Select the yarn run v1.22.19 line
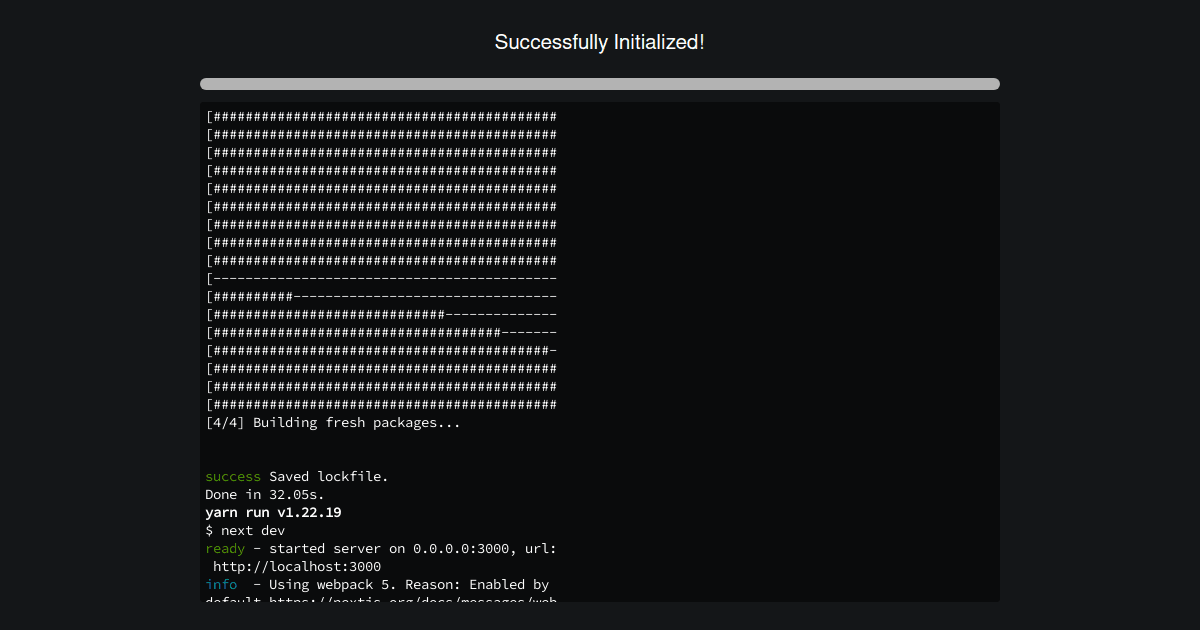Image resolution: width=1200 pixels, height=630 pixels. [273, 512]
